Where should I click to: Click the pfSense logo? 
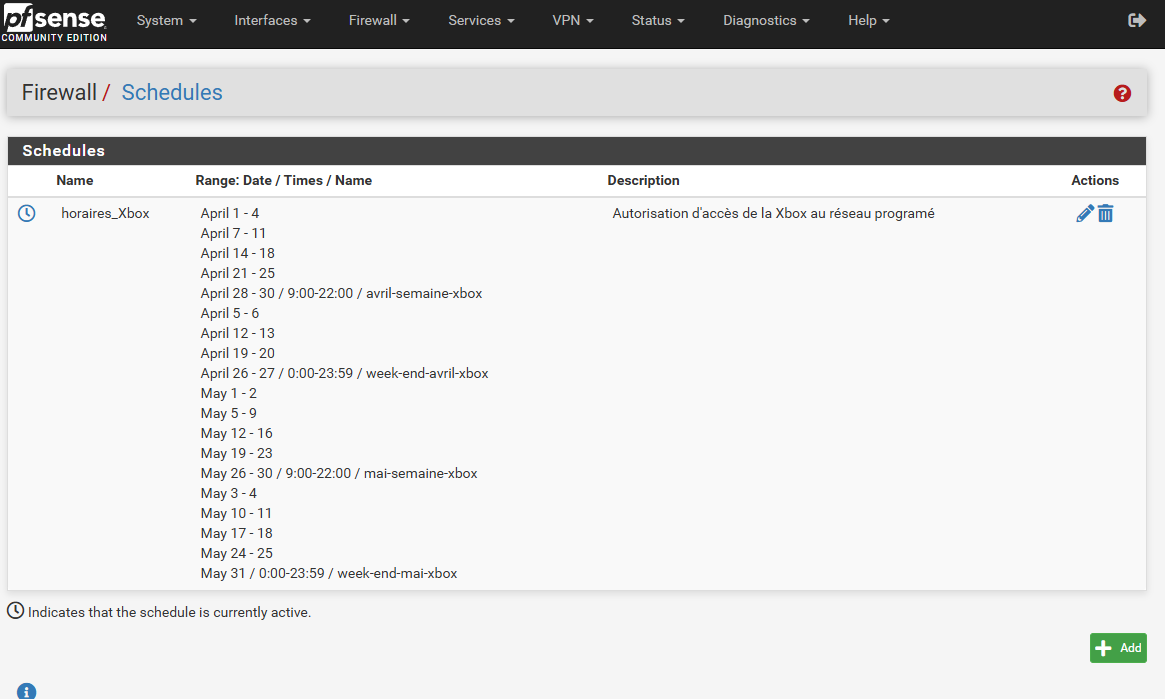click(54, 22)
